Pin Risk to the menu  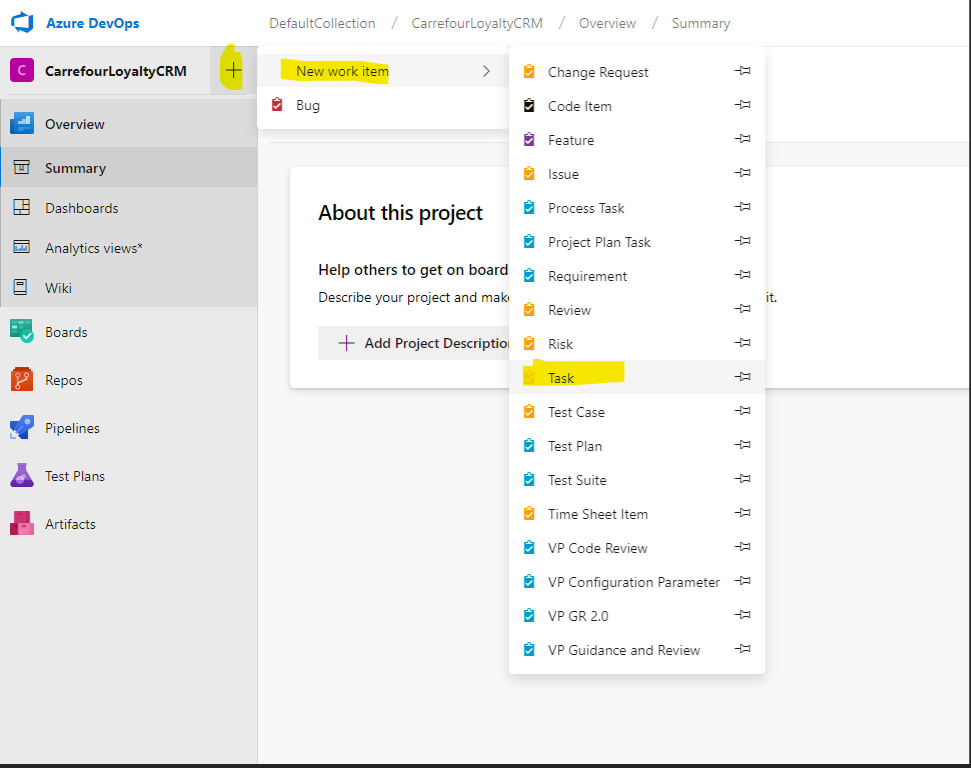(742, 343)
